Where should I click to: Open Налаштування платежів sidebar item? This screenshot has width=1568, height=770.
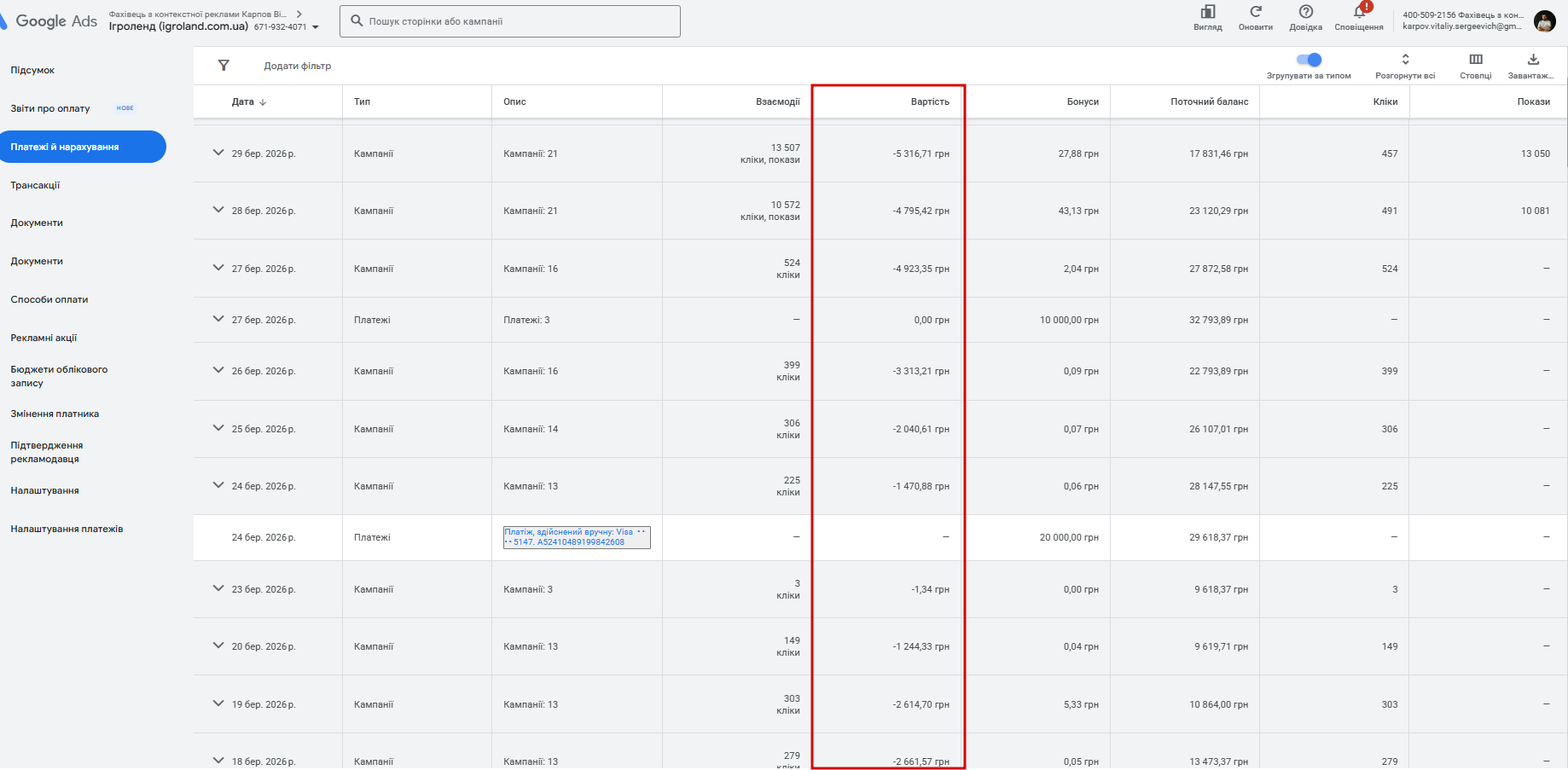[67, 529]
